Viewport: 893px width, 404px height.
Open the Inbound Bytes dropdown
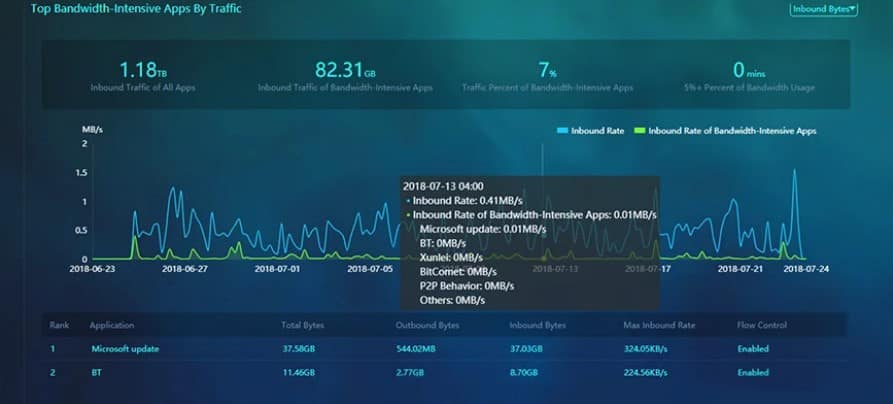point(823,9)
